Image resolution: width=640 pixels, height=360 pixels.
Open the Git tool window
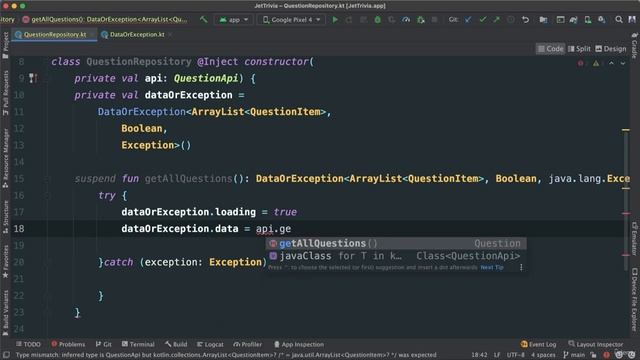click(104, 344)
